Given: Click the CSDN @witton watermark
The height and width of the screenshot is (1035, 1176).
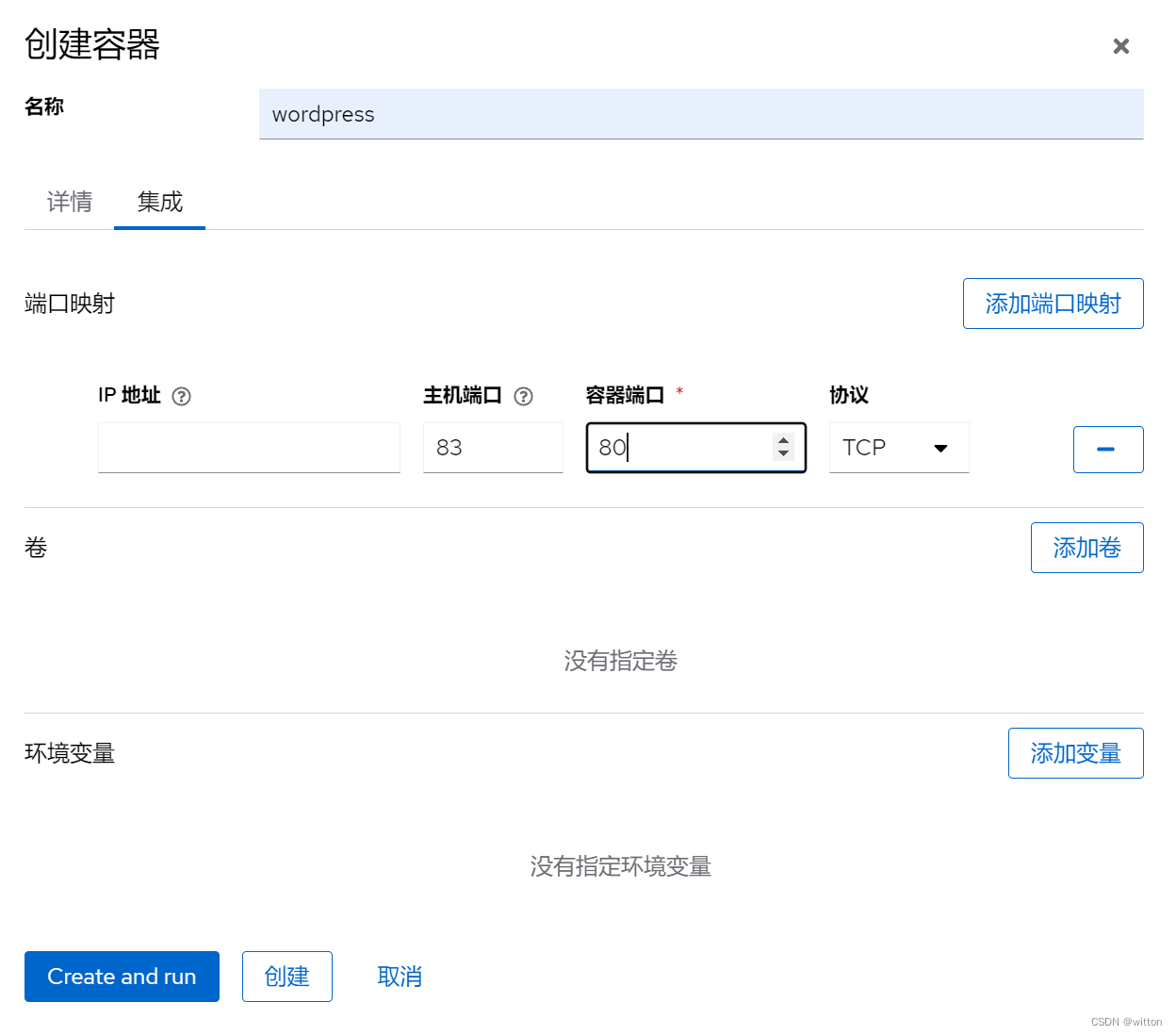Looking at the screenshot, I should (1125, 1021).
